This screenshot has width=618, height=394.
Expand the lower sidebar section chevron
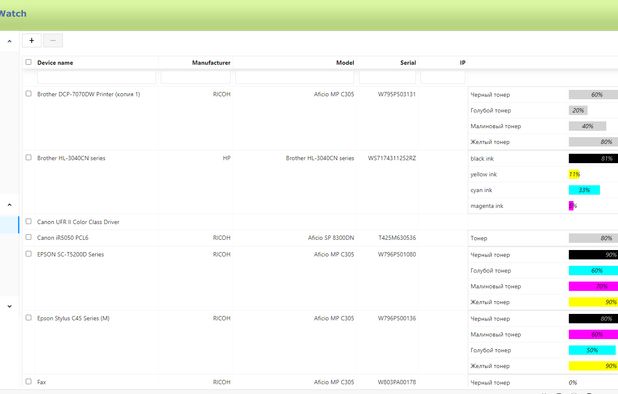pyautogui.click(x=9, y=306)
